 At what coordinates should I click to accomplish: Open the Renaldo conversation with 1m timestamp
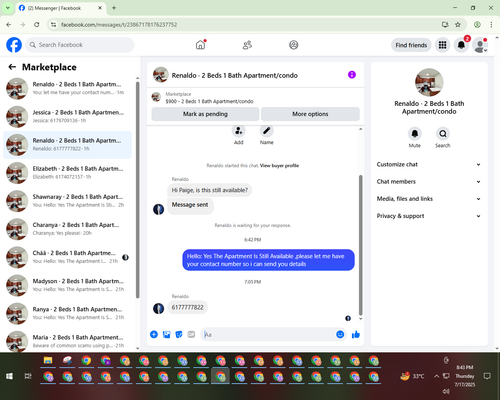[x=67, y=89]
